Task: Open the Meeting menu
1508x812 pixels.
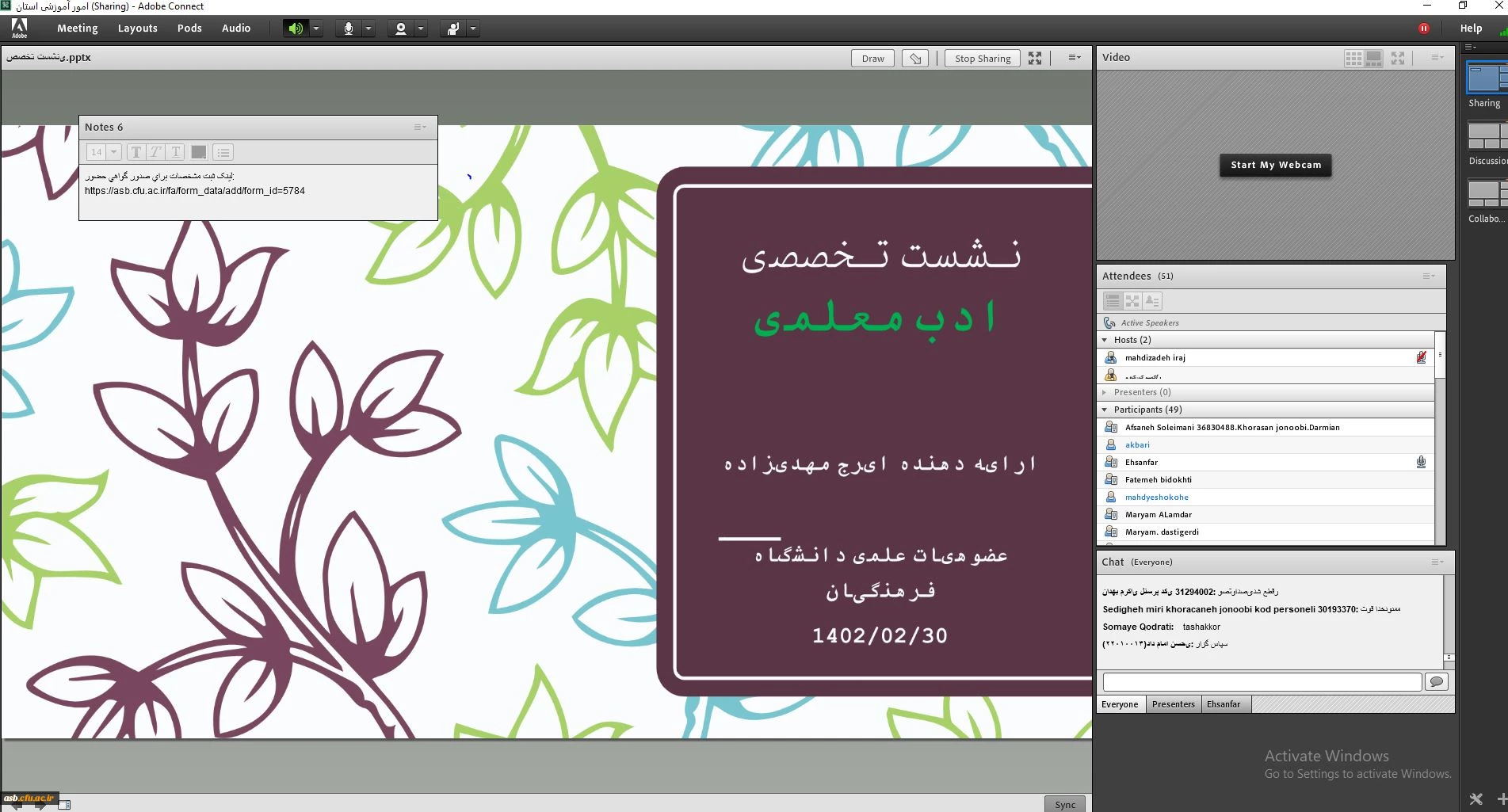Action: coord(77,29)
